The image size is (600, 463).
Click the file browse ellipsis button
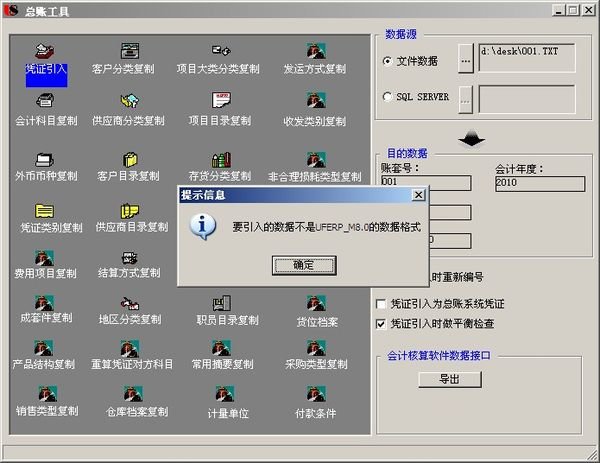coord(466,59)
